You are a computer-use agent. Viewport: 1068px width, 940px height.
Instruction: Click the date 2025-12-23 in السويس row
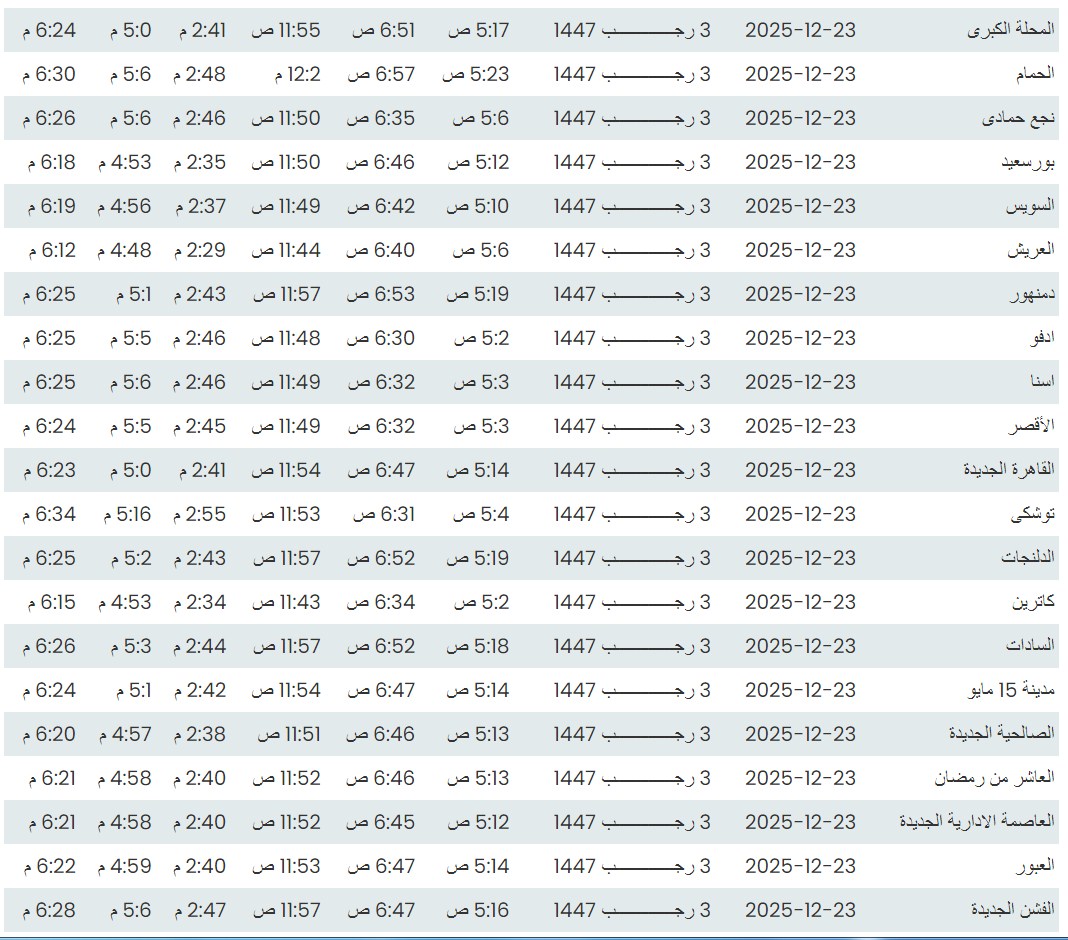pos(800,207)
